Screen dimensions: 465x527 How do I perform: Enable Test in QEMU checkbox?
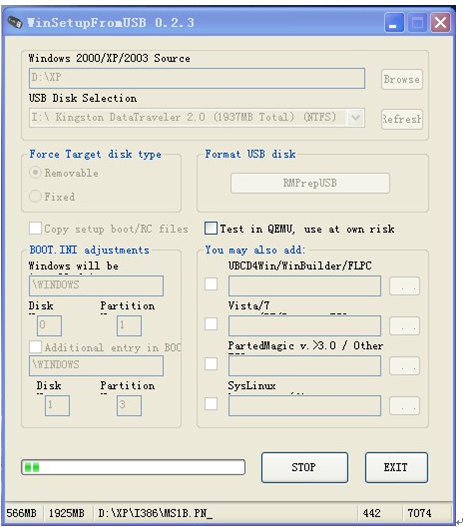(211, 228)
